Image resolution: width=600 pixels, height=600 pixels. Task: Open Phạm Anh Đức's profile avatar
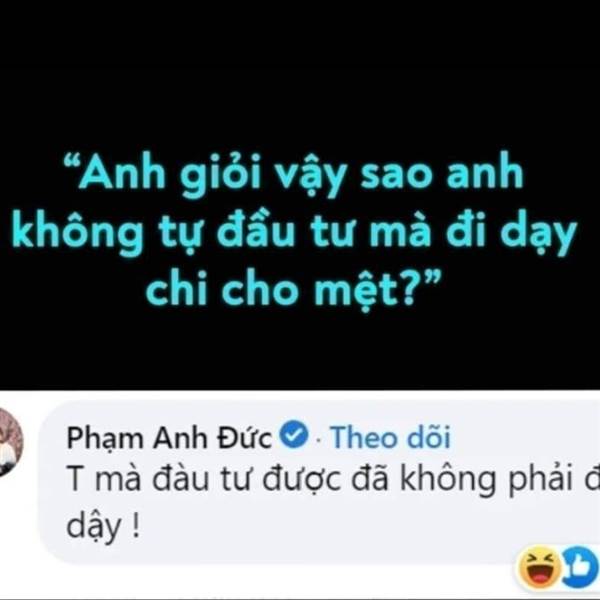pos(11,443)
